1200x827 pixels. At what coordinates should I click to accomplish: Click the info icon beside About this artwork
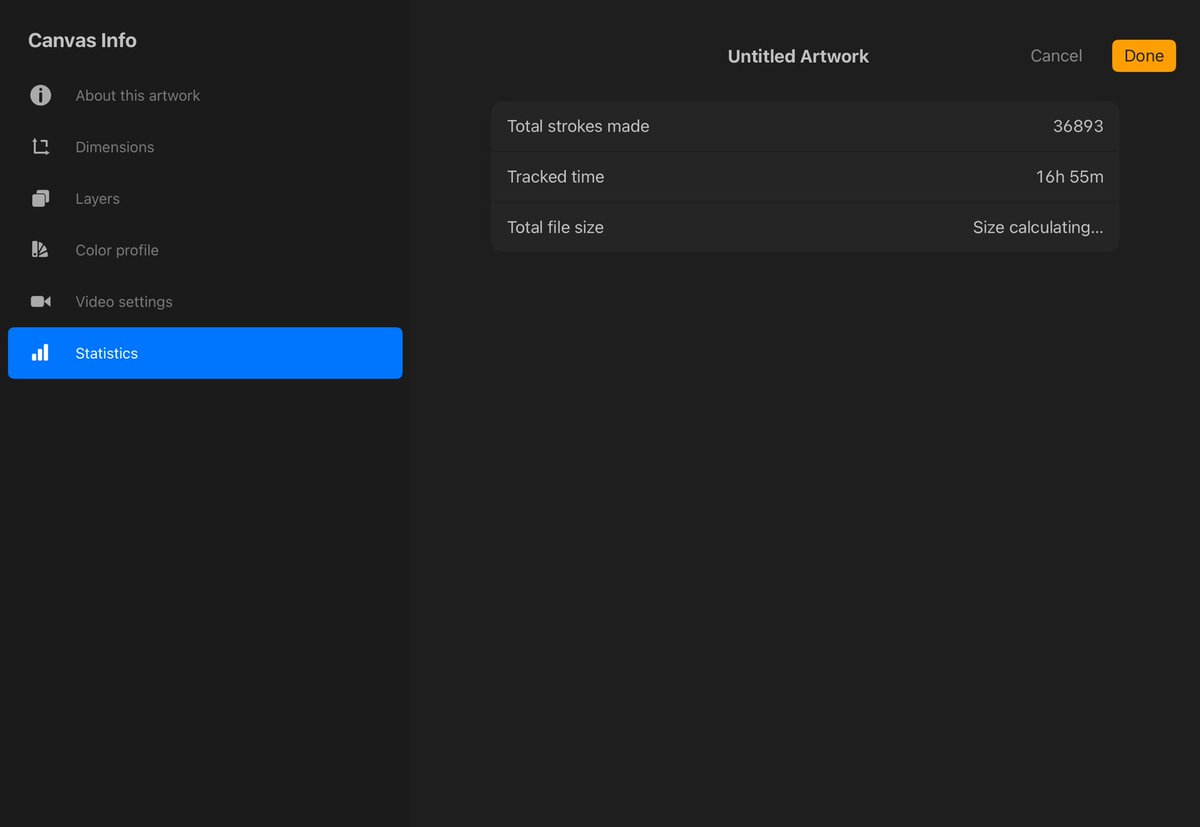tap(40, 95)
